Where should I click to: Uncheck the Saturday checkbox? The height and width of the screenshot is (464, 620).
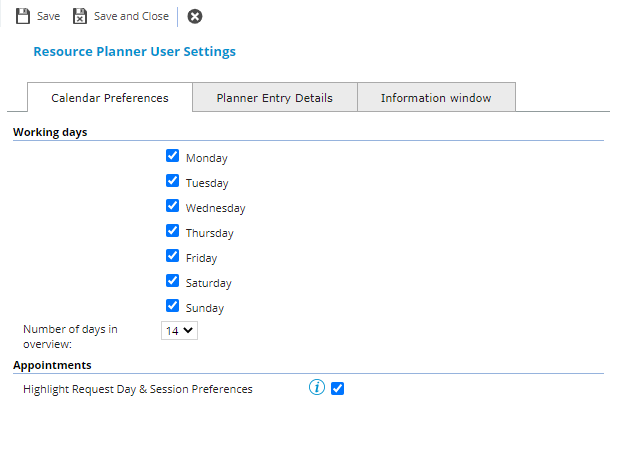[172, 281]
